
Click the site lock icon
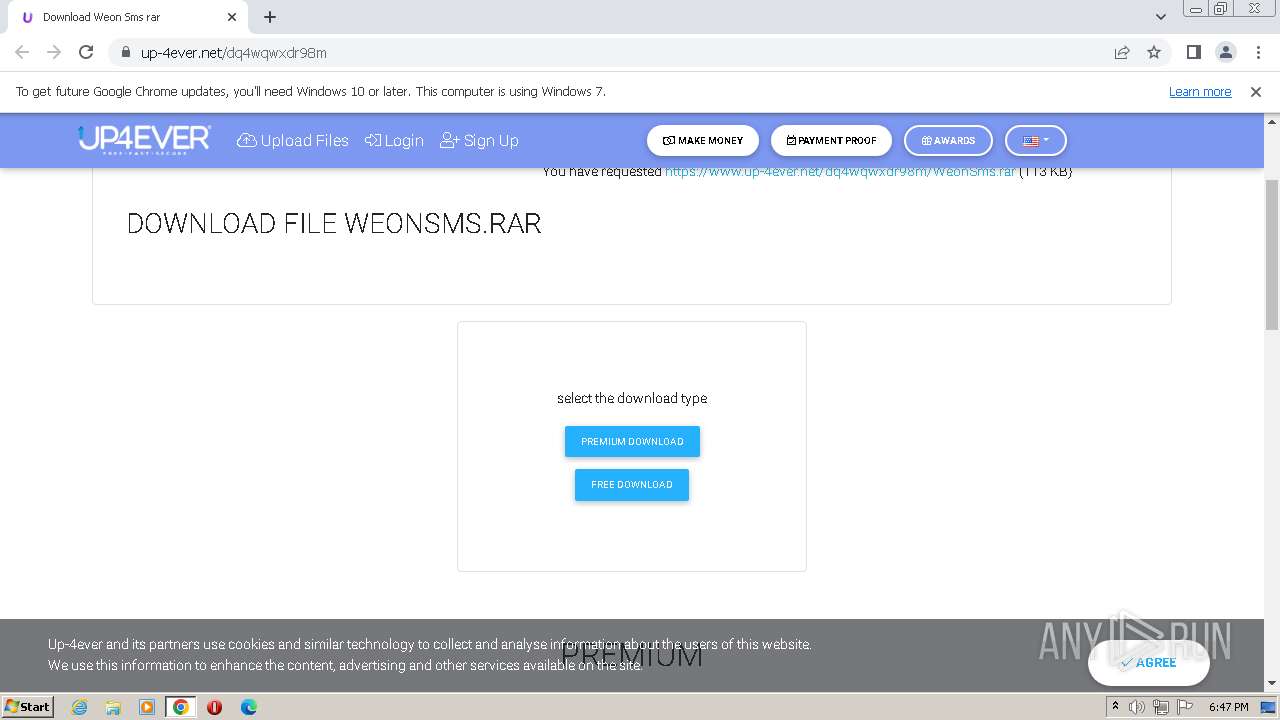coord(125,52)
